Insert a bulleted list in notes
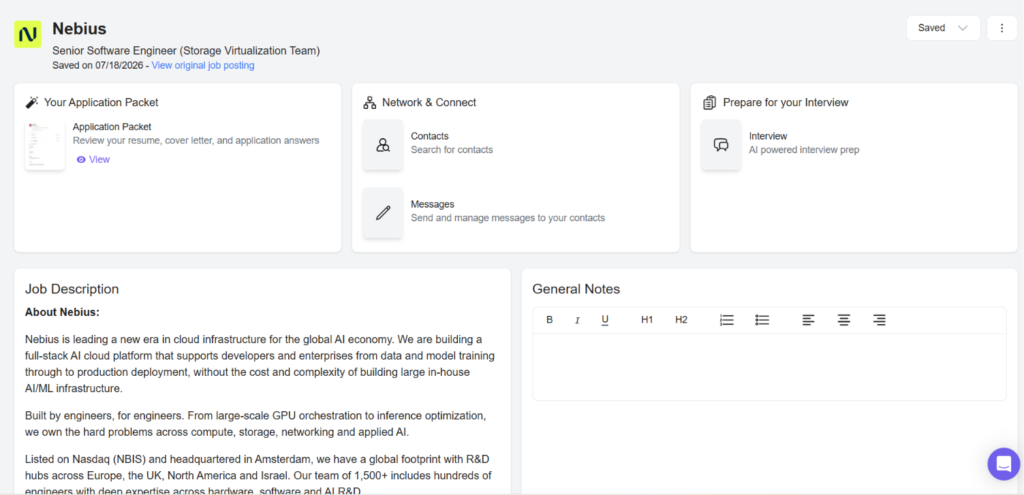This screenshot has width=1024, height=495. 762,320
